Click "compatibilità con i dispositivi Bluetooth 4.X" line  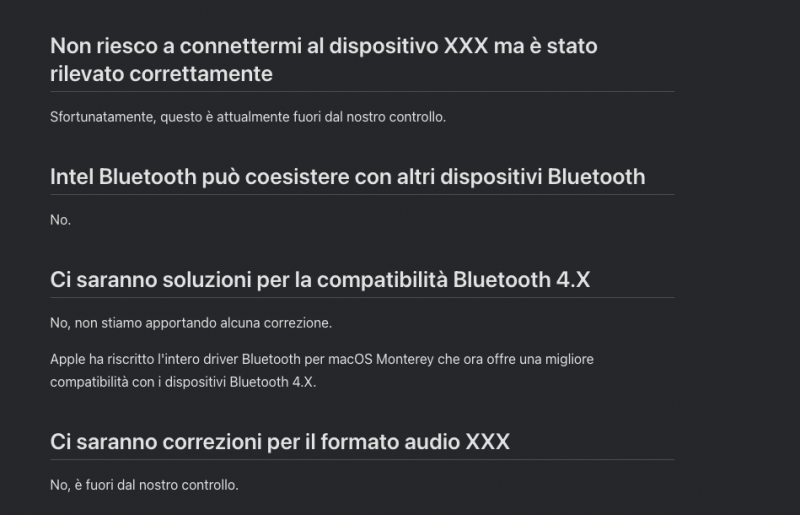point(183,382)
